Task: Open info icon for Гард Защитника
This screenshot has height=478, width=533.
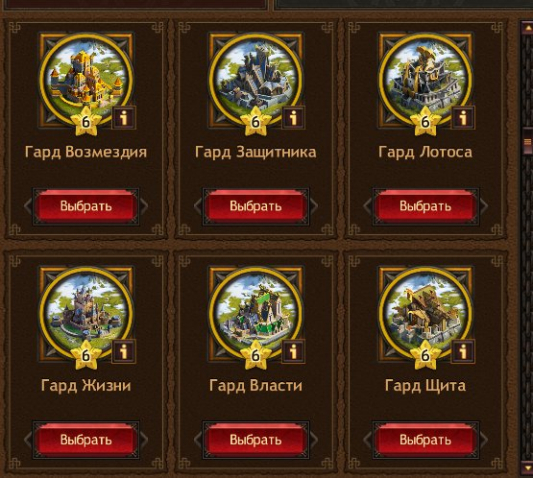Action: point(293,118)
